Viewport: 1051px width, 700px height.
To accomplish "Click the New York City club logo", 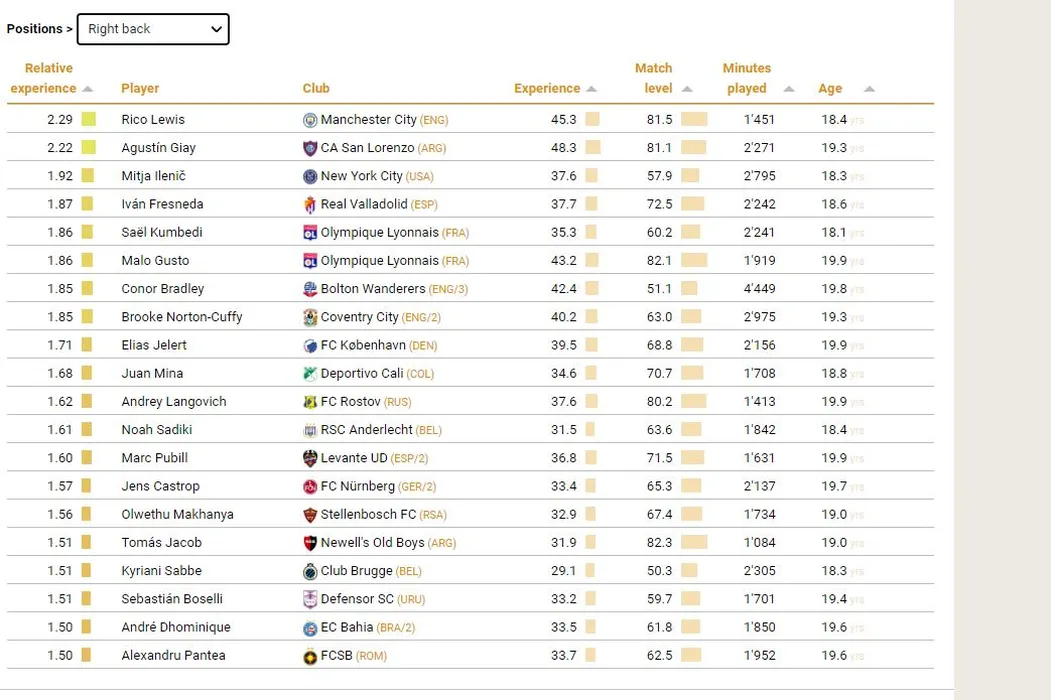I will pyautogui.click(x=310, y=176).
